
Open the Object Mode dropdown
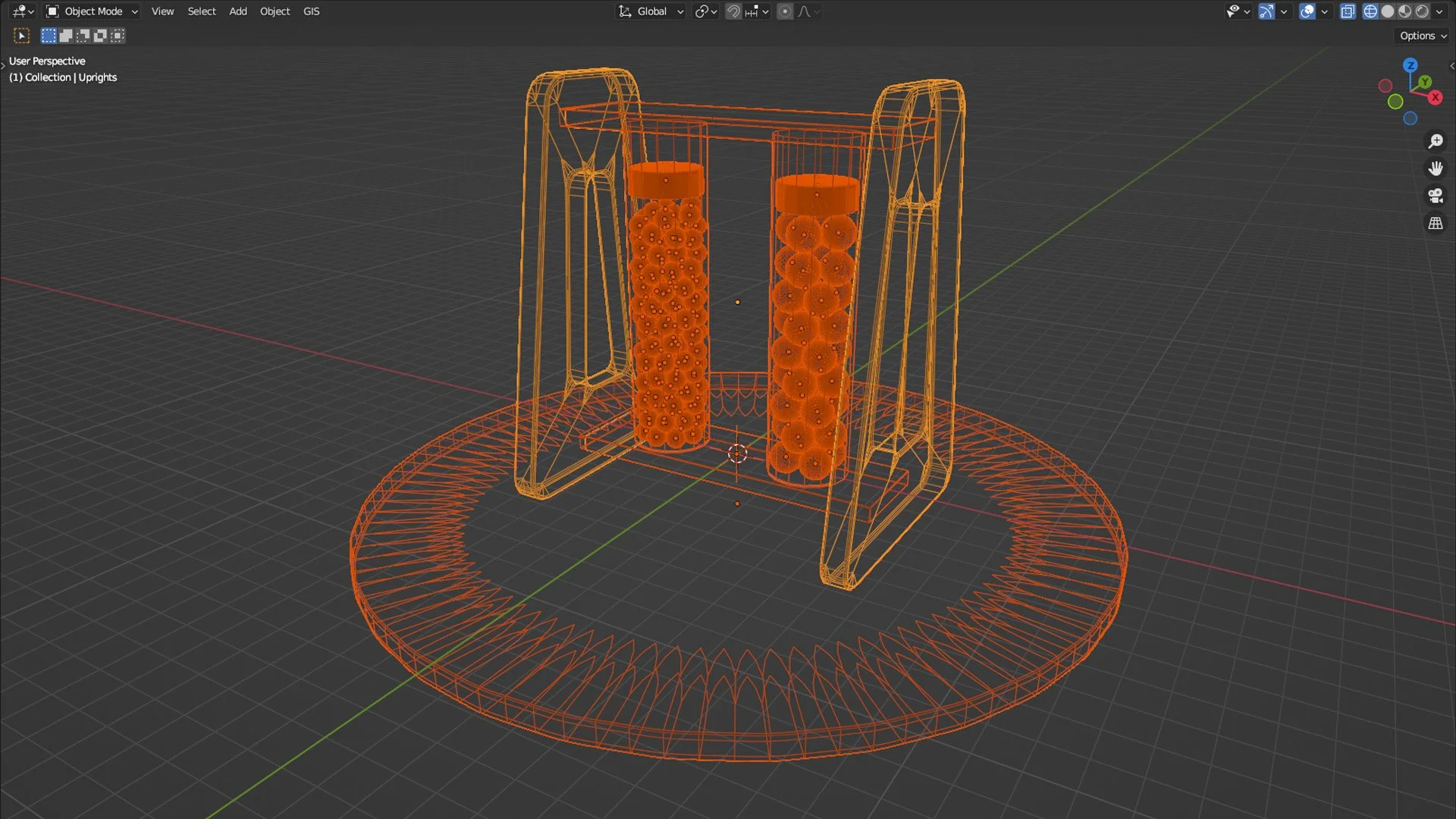[93, 11]
